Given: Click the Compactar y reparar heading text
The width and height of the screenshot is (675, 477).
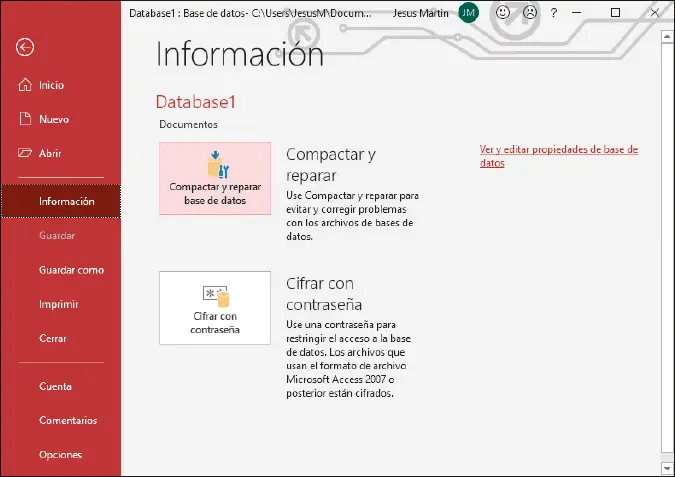Looking at the screenshot, I should (x=331, y=165).
